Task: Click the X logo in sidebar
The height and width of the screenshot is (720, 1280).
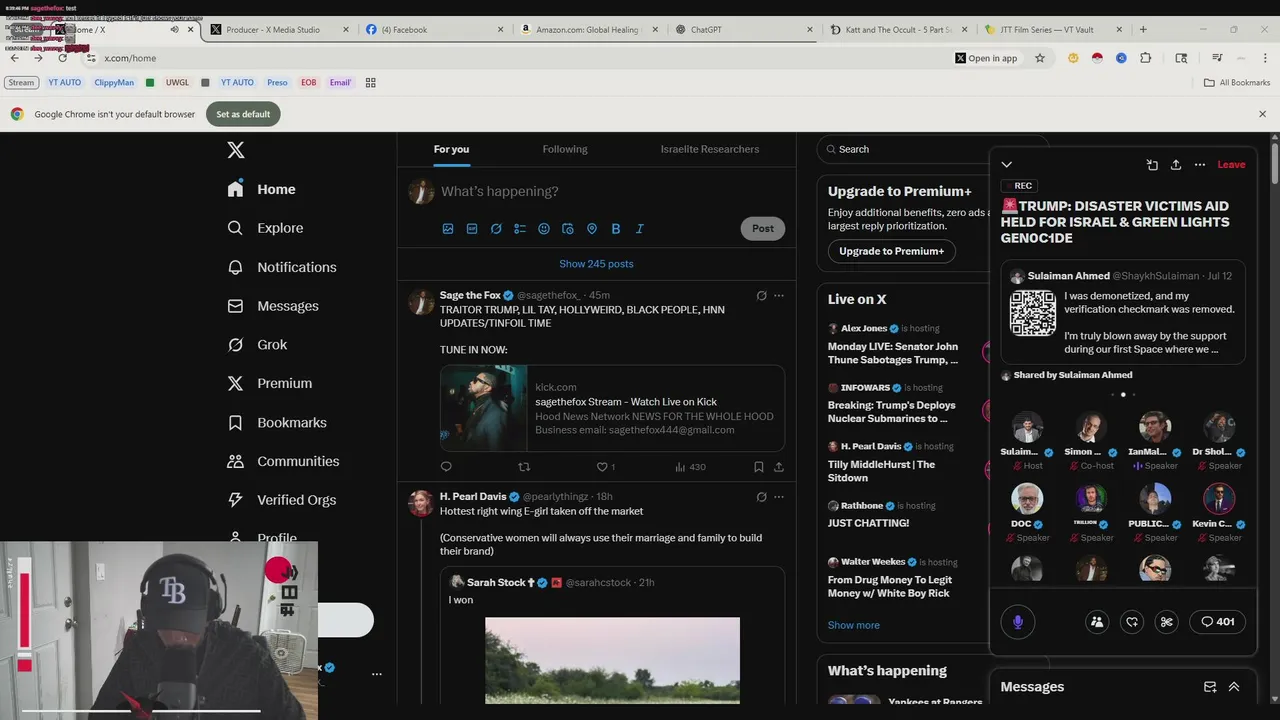Action: point(236,150)
